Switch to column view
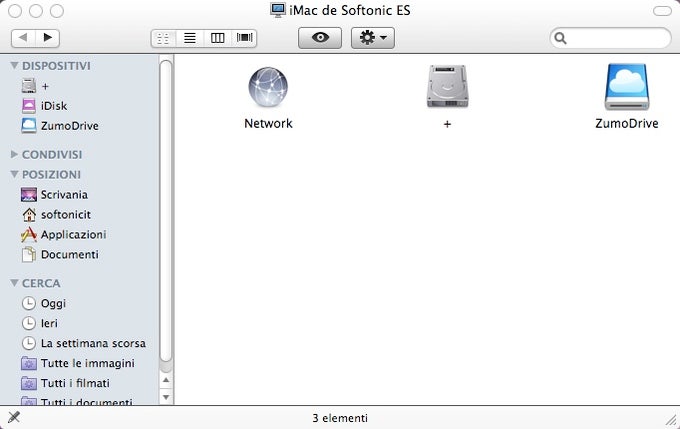The image size is (680, 429). [x=217, y=38]
